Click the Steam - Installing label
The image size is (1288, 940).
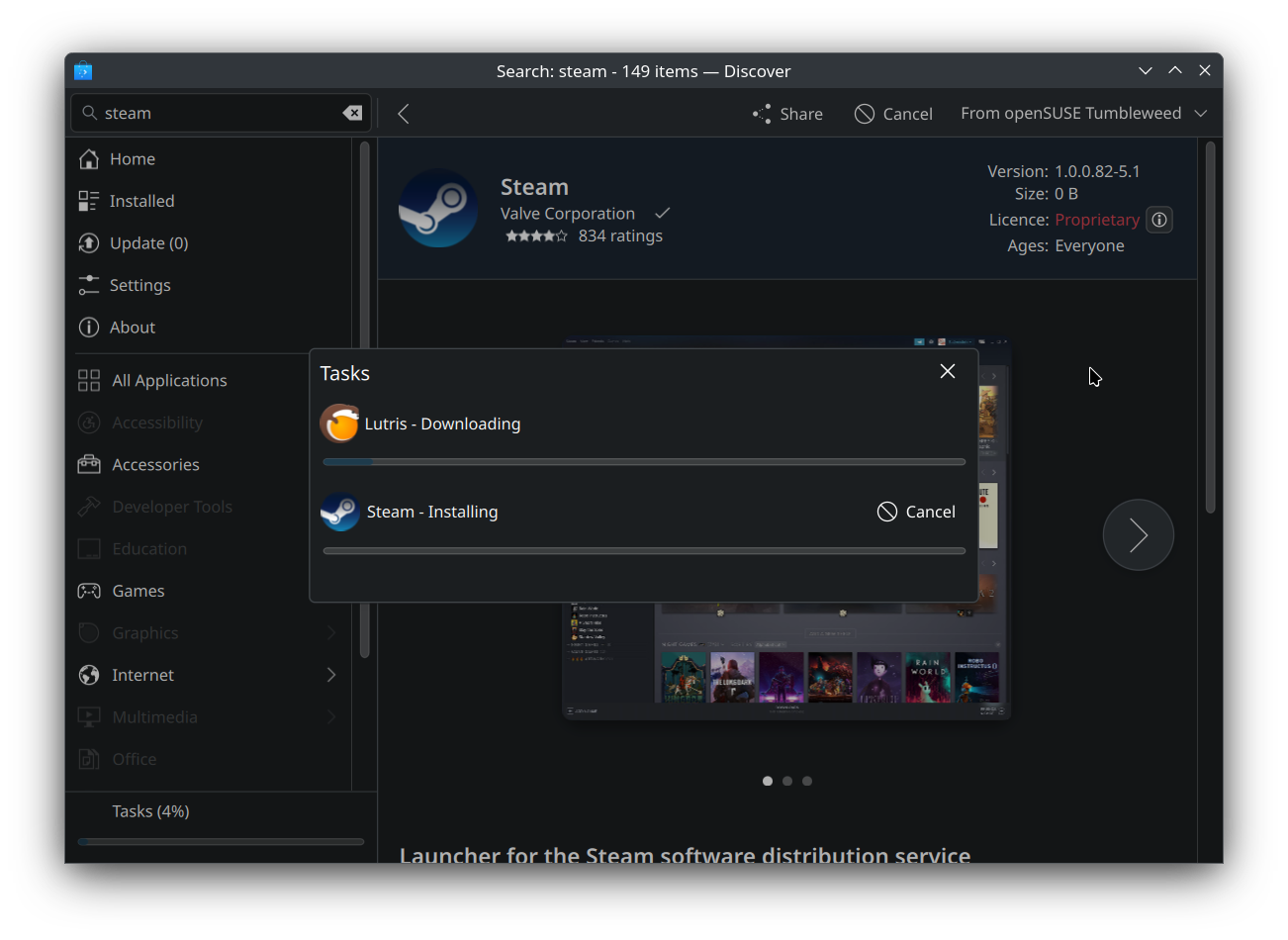point(432,512)
